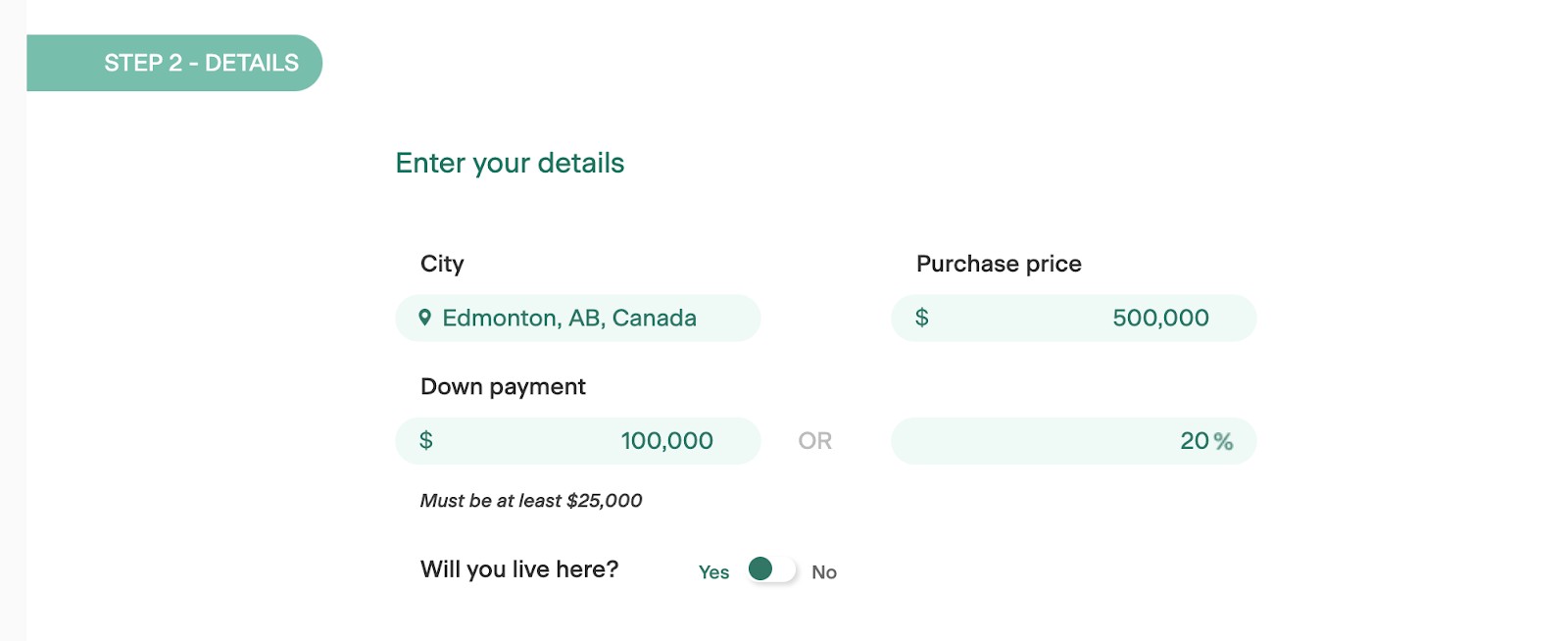Click the dollar sign in Purchase price field
The image size is (1568, 641).
pos(921,318)
